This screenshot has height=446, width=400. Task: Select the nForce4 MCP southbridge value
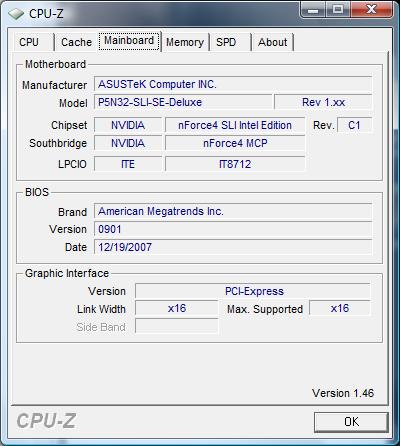(x=235, y=143)
